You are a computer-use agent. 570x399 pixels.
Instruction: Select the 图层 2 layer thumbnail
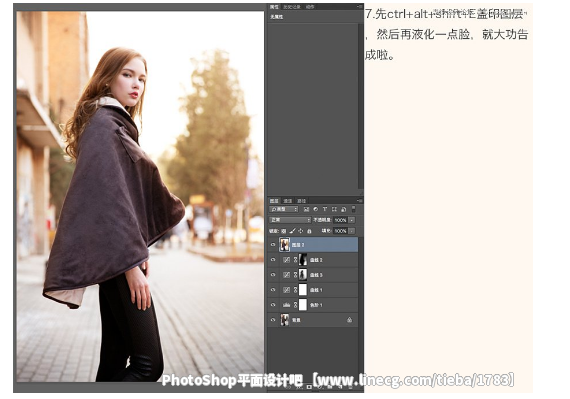click(284, 245)
